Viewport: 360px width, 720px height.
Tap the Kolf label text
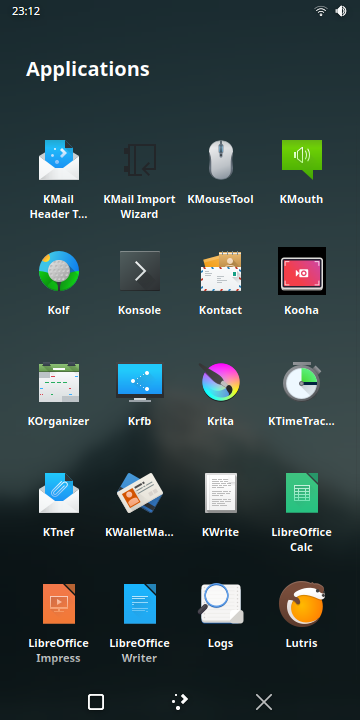tap(59, 310)
